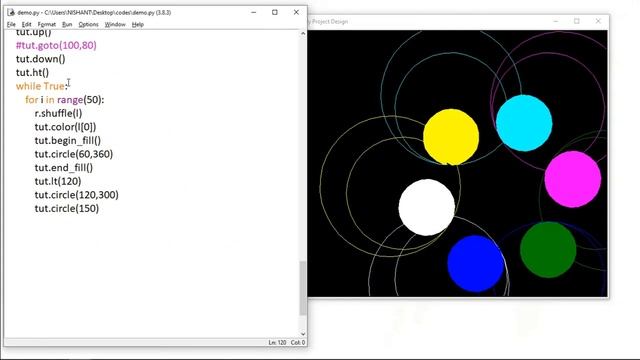Close the Project Design turtle window
Screen dimensions: 640x360
(598, 21)
